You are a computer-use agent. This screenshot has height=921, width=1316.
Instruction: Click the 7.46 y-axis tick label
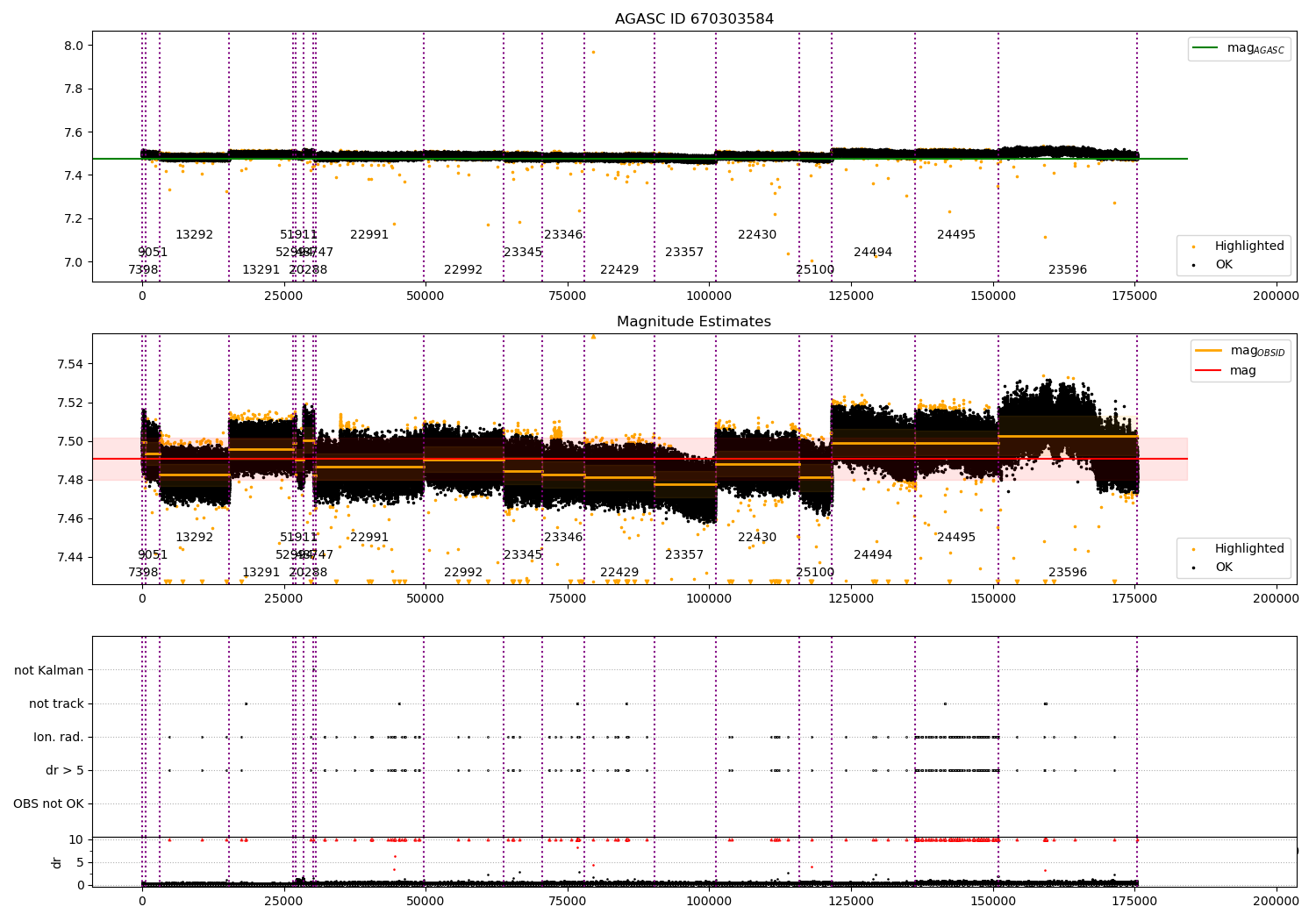click(x=70, y=518)
